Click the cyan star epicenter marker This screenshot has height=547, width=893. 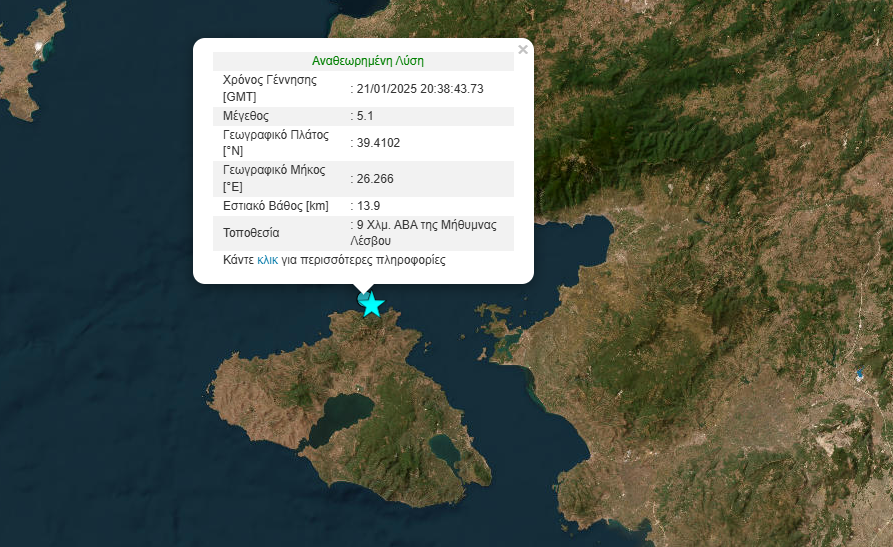pyautogui.click(x=372, y=305)
